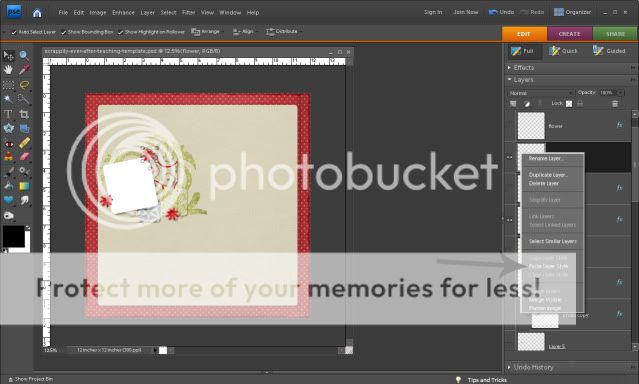Select the Zoom tool magnifier
639x384 pixels.
point(24,55)
